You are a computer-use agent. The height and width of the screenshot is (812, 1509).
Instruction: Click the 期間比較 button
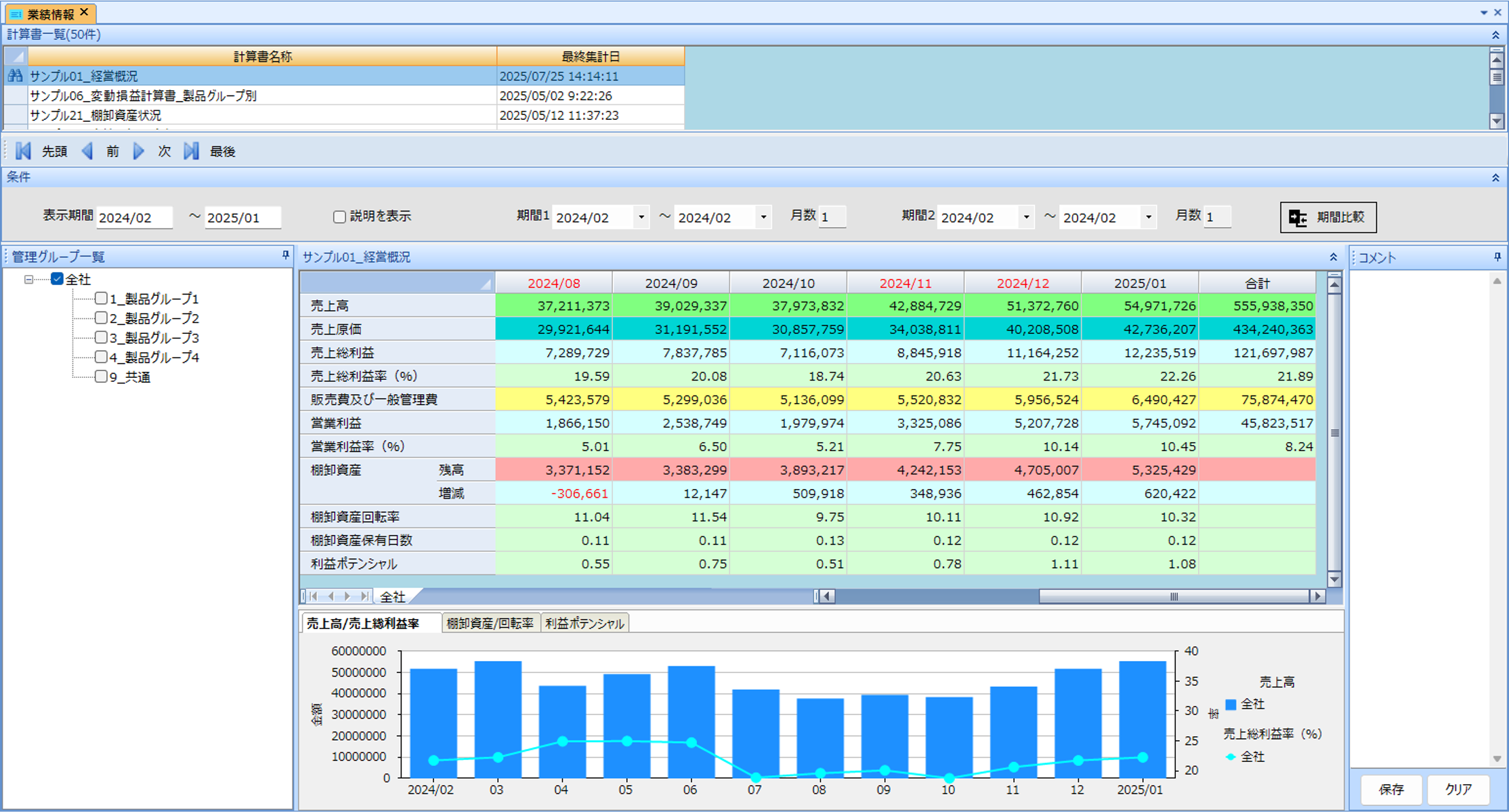(1328, 217)
